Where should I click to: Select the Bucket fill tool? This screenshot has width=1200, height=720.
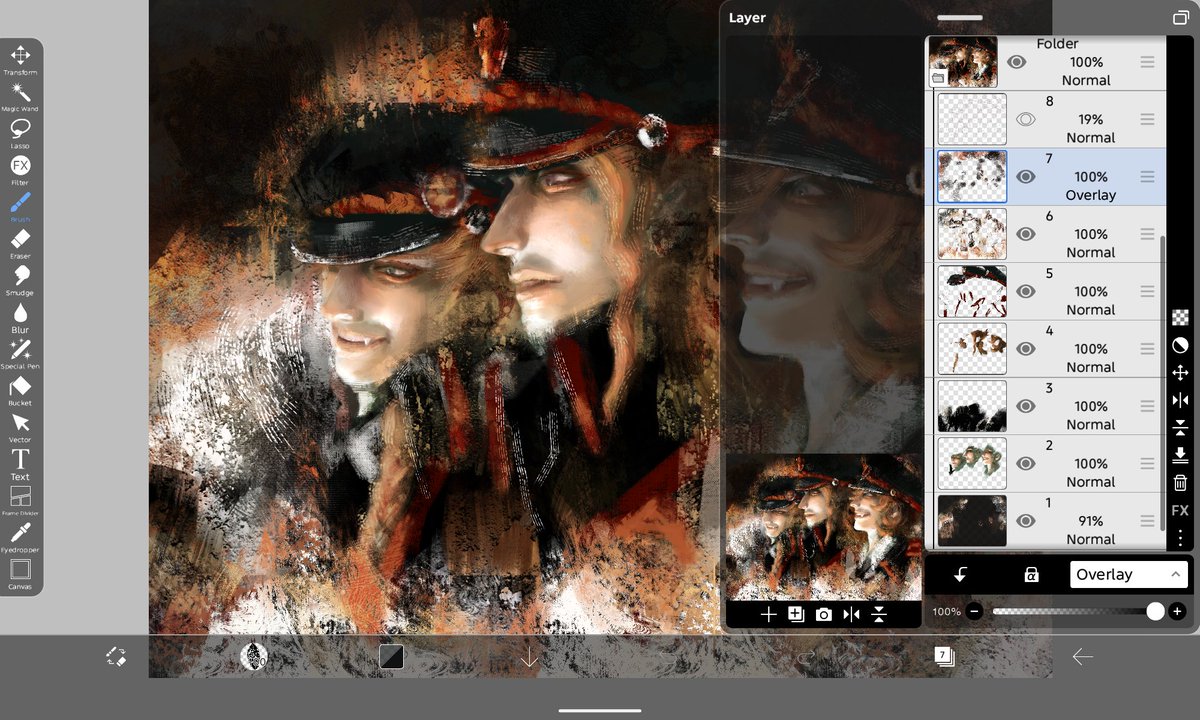click(20, 390)
